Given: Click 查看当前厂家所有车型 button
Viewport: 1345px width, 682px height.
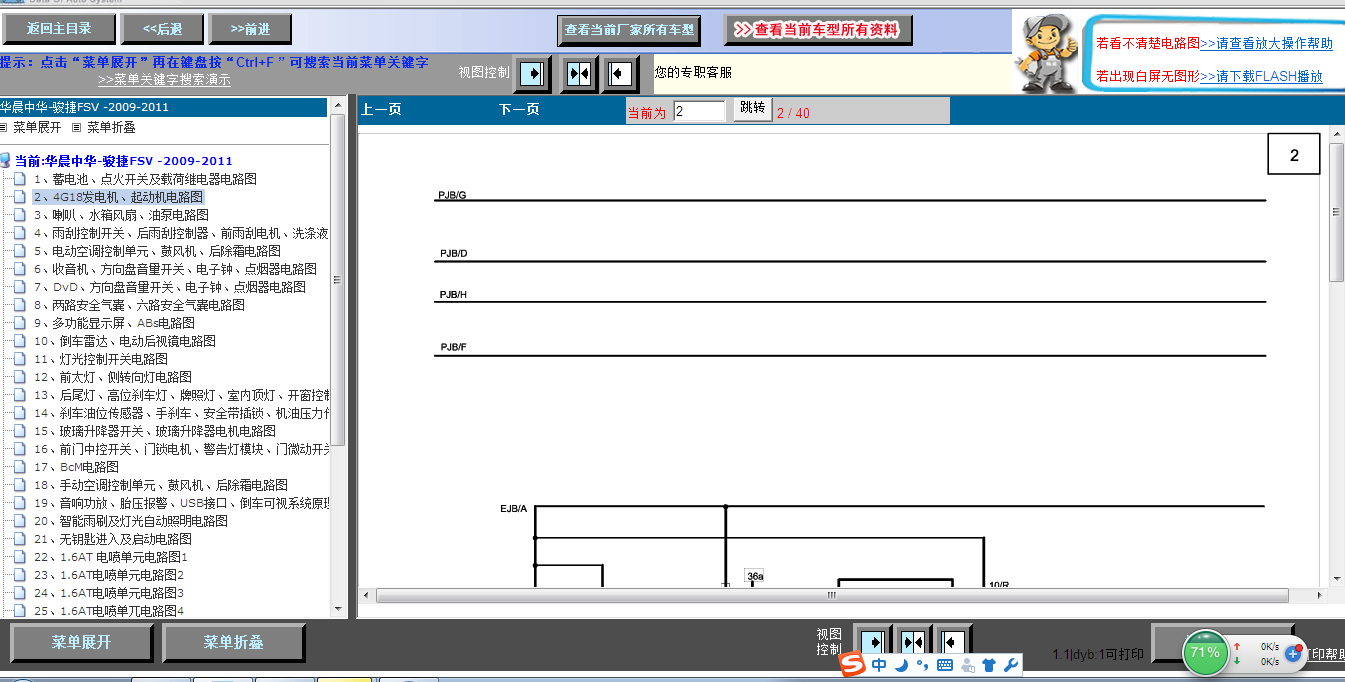Looking at the screenshot, I should 629,30.
